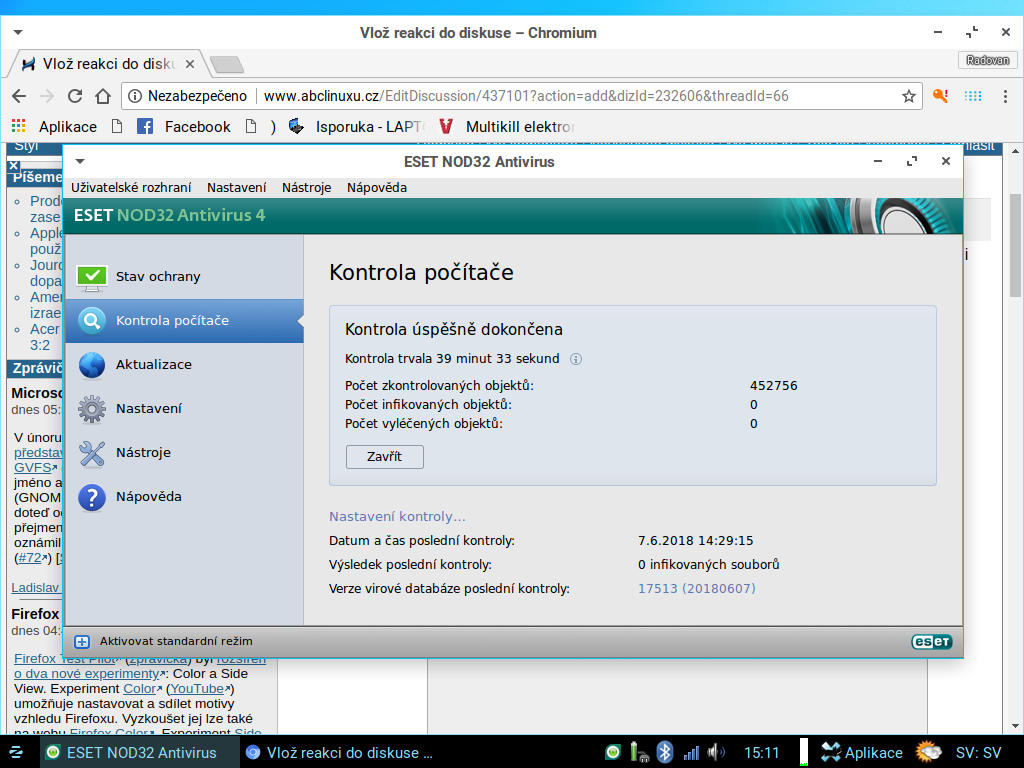Click the Kontrola úspěšně dokončena heading

coord(454,329)
